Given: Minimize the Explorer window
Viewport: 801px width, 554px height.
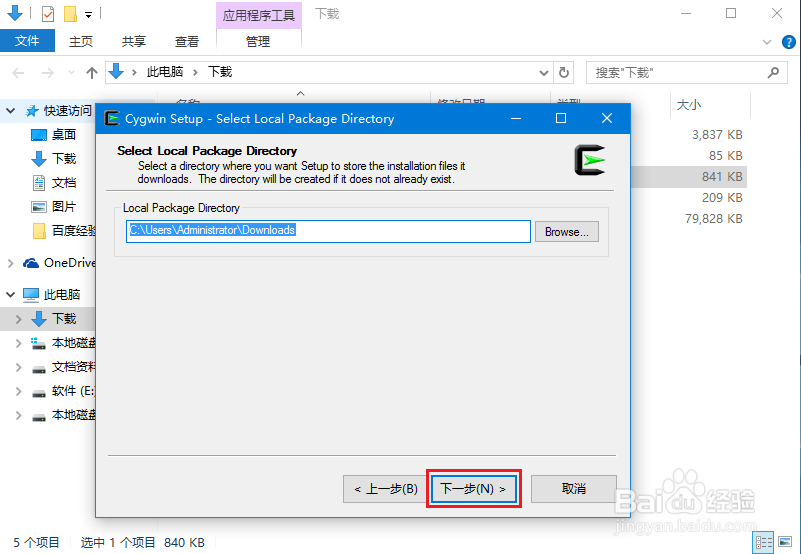Looking at the screenshot, I should (686, 13).
